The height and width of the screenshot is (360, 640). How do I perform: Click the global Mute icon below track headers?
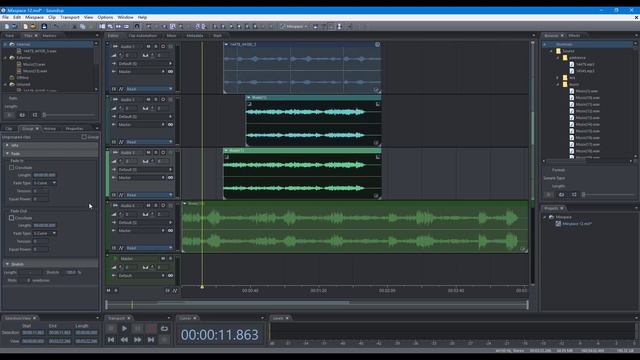109,291
